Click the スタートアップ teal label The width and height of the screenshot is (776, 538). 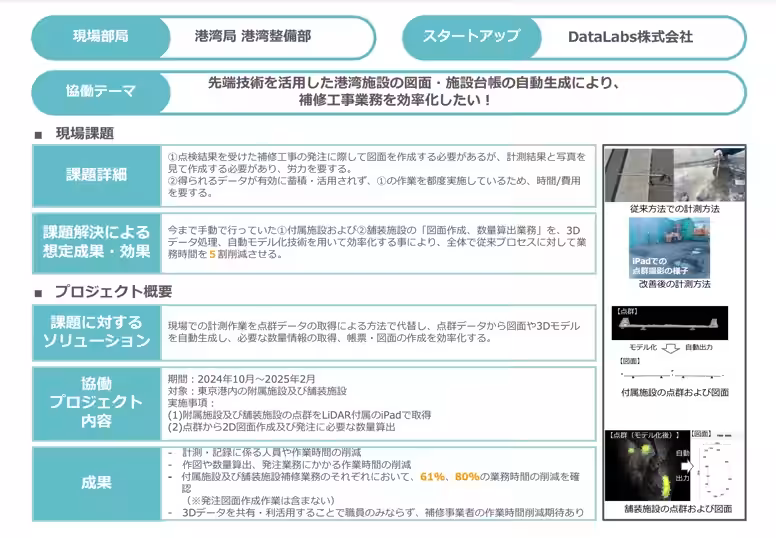[x=471, y=37]
